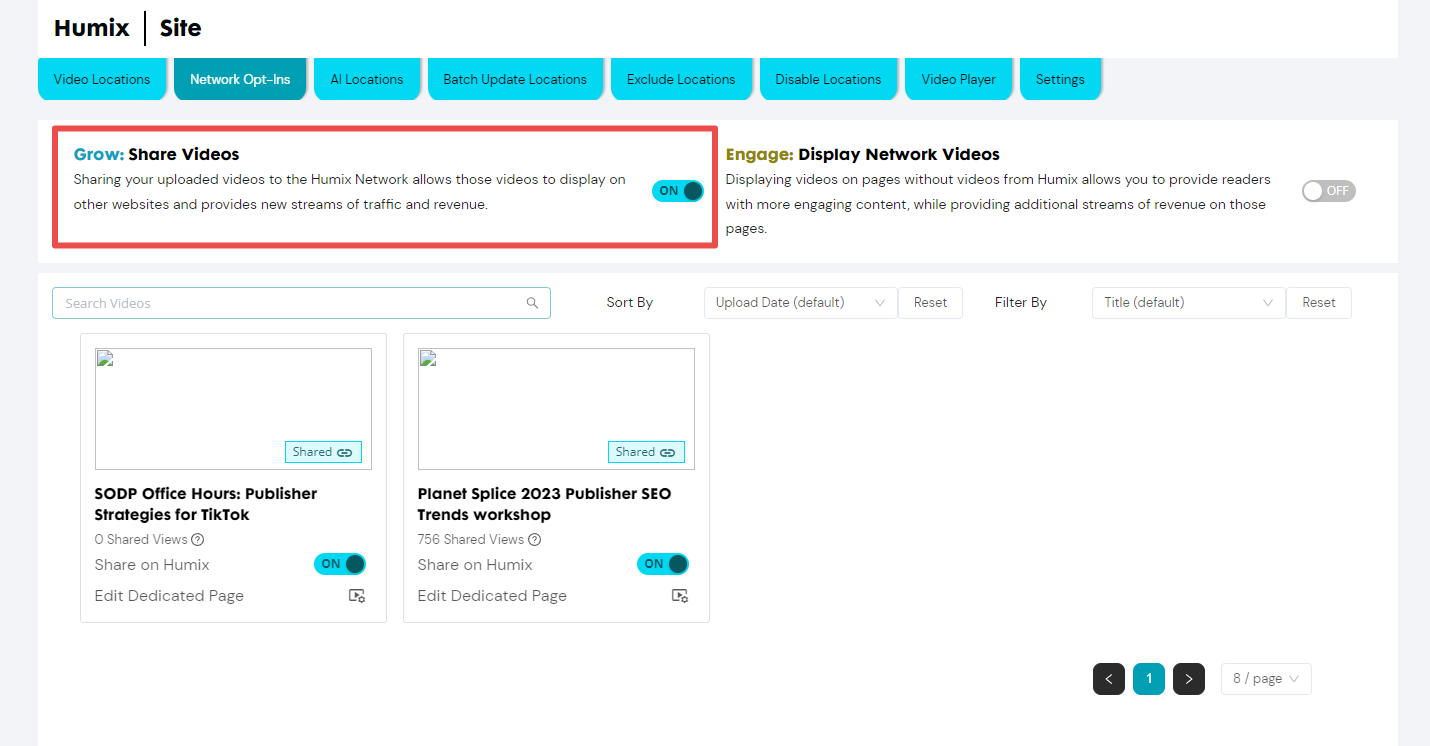Click Edit Dedicated Page for Planet Splice workshop
The image size is (1430, 746).
click(492, 596)
